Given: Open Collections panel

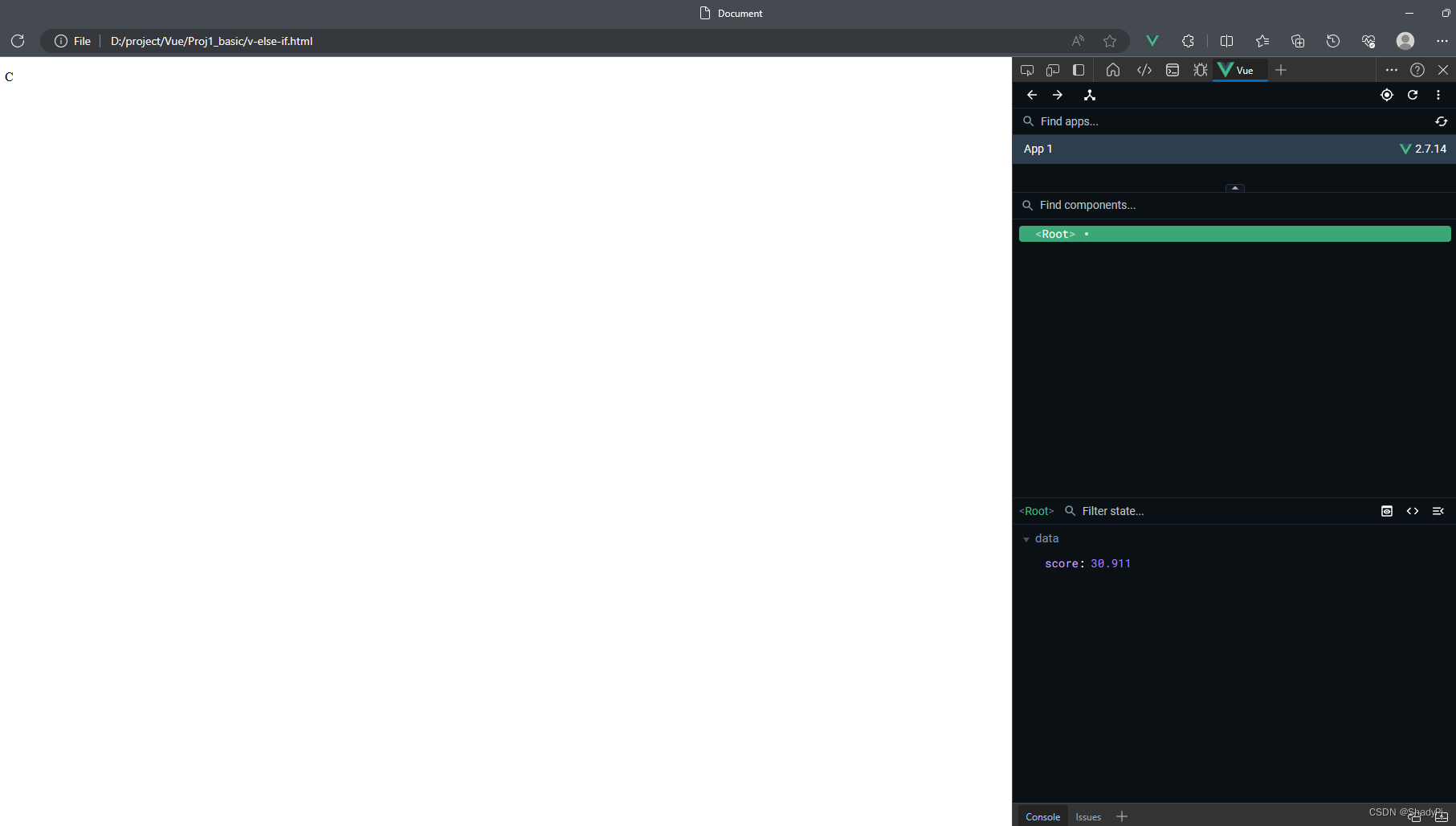Looking at the screenshot, I should click(1298, 41).
